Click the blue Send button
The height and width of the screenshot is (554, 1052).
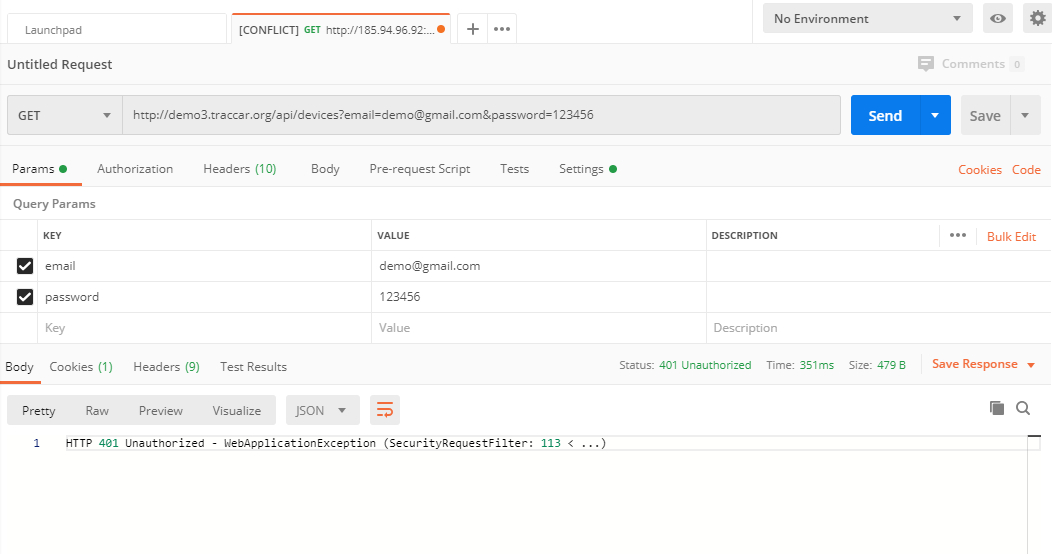884,116
